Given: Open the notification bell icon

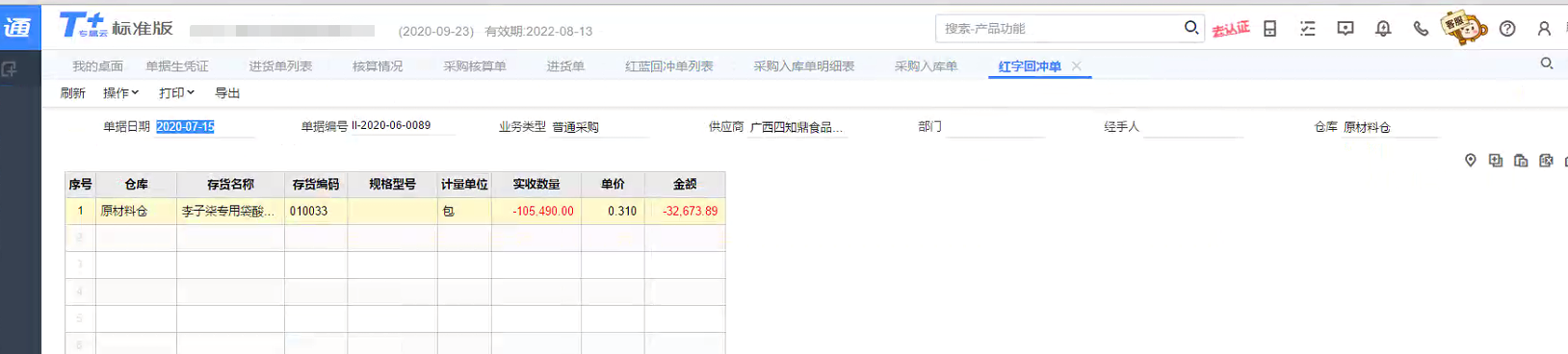Looking at the screenshot, I should pos(1383,29).
